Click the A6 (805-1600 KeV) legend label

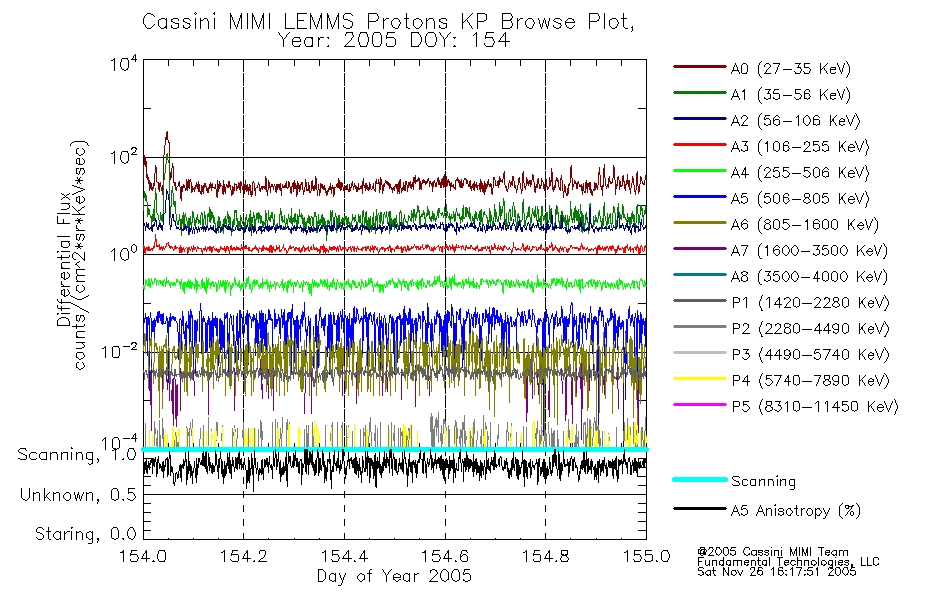click(x=805, y=225)
